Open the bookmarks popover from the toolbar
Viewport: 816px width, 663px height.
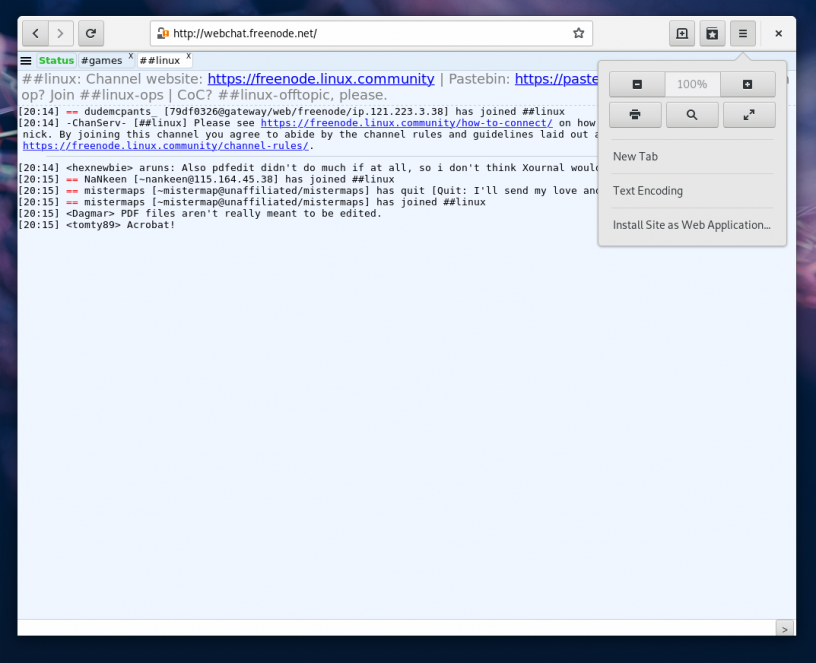pyautogui.click(x=712, y=33)
